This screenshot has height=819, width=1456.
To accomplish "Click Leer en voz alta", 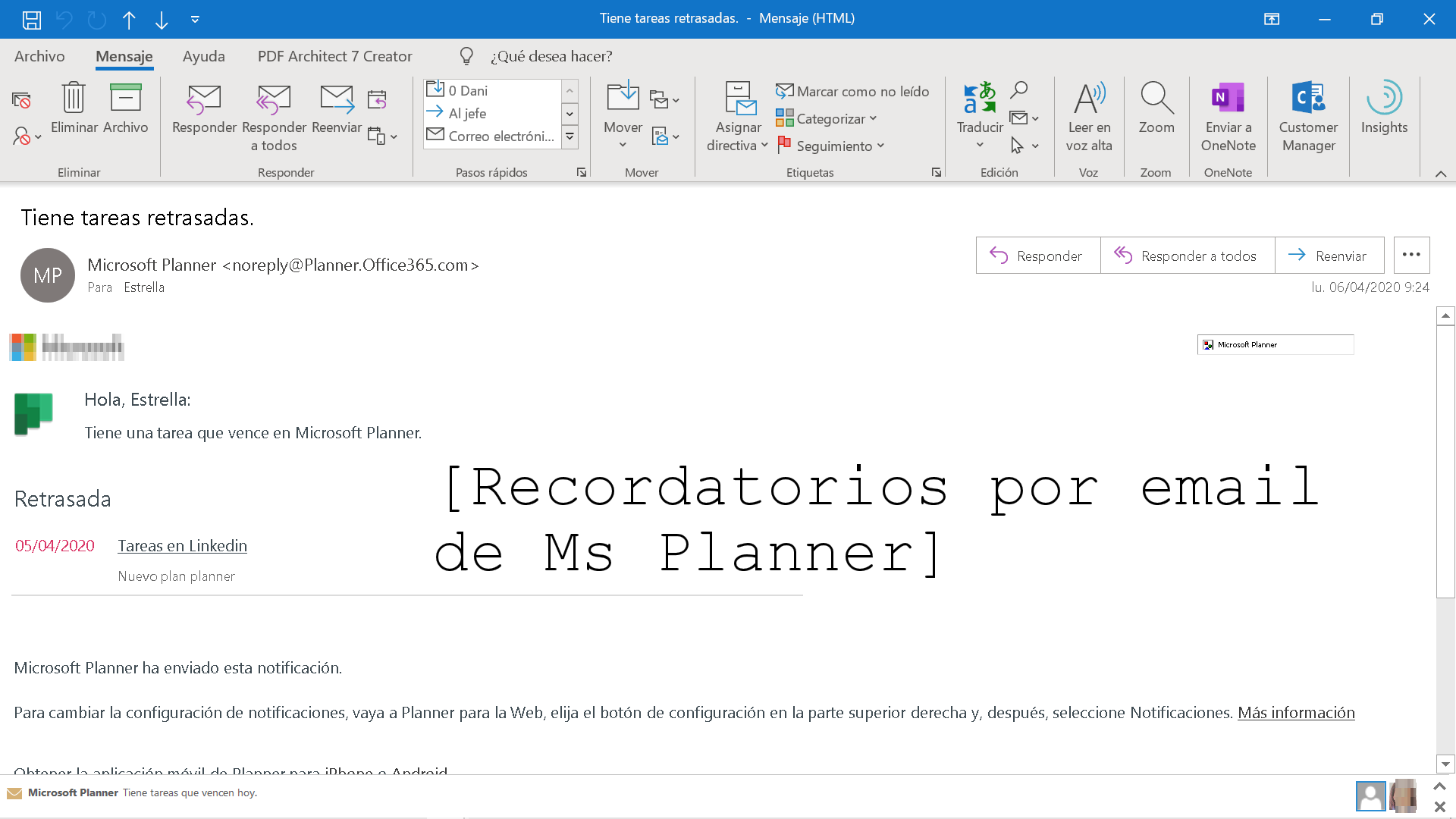I will tap(1089, 117).
